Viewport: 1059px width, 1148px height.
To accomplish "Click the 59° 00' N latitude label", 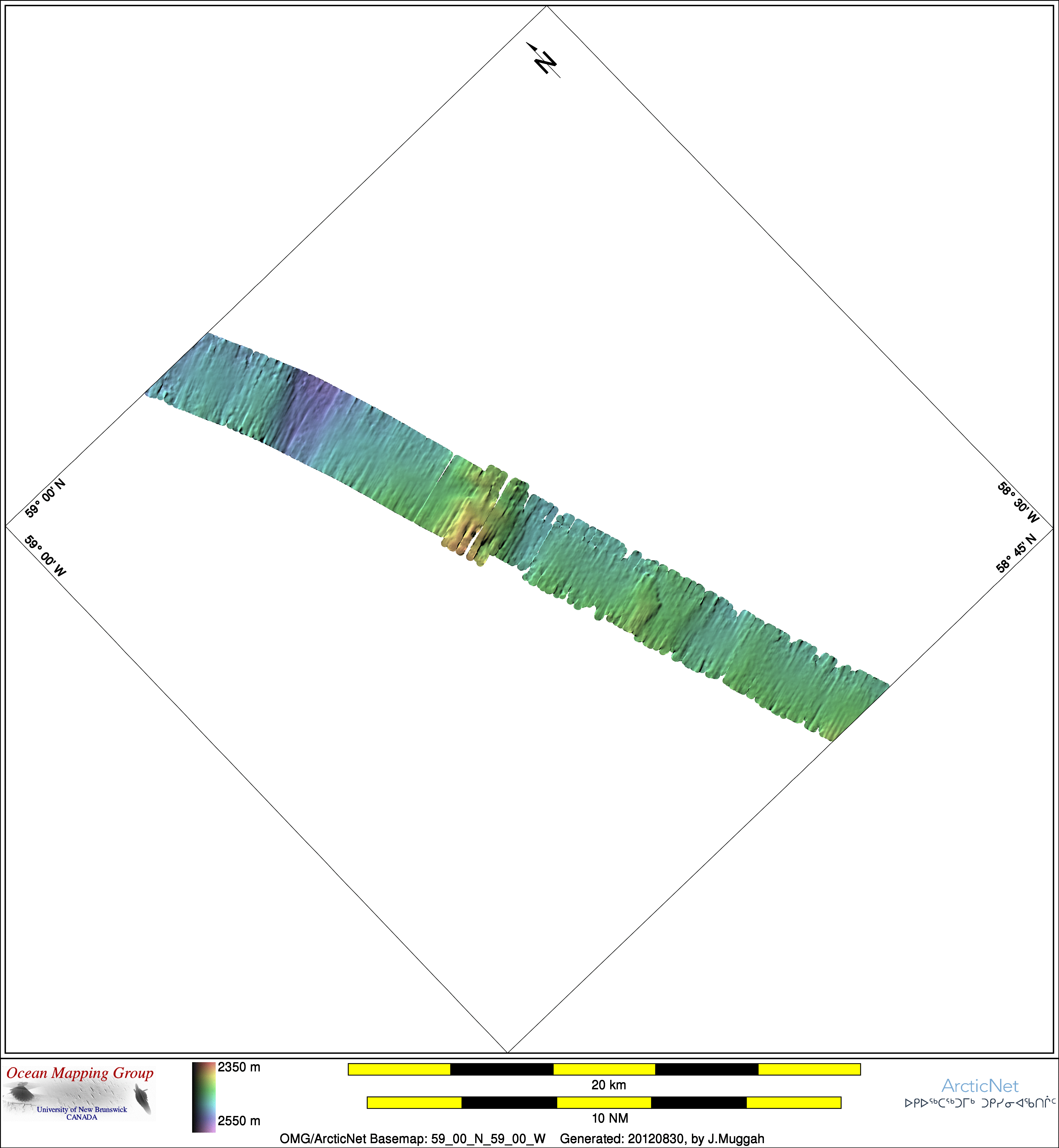I will (x=45, y=498).
